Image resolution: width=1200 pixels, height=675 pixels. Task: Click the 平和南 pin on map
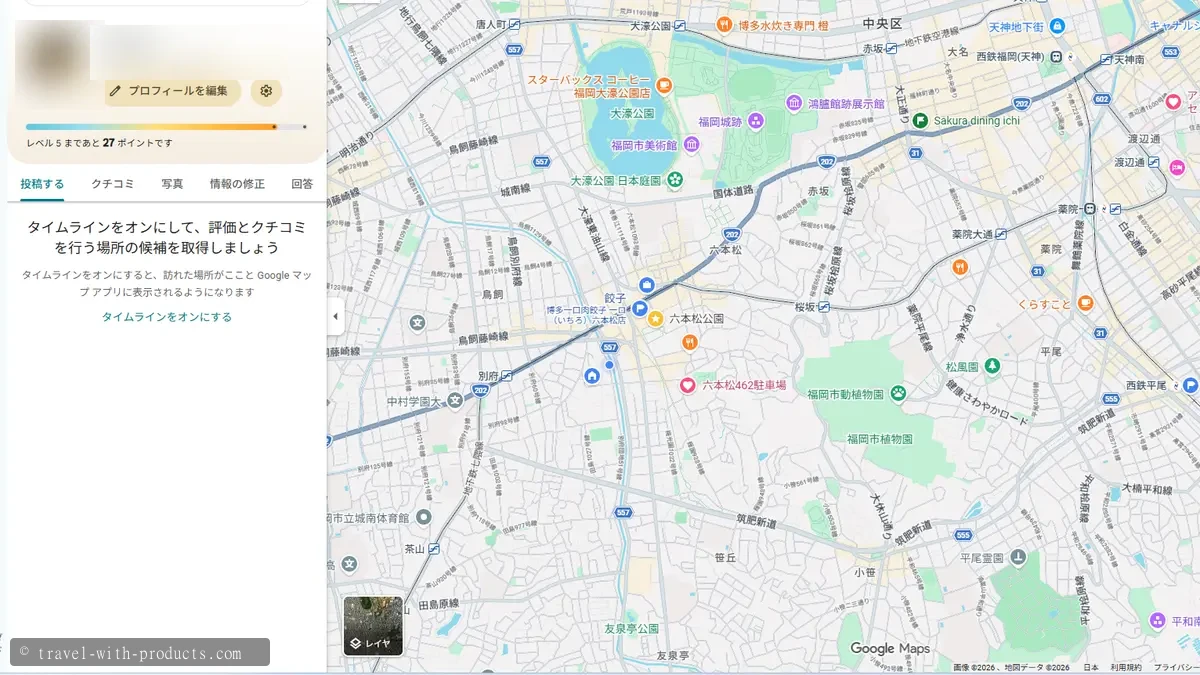(x=1158, y=621)
